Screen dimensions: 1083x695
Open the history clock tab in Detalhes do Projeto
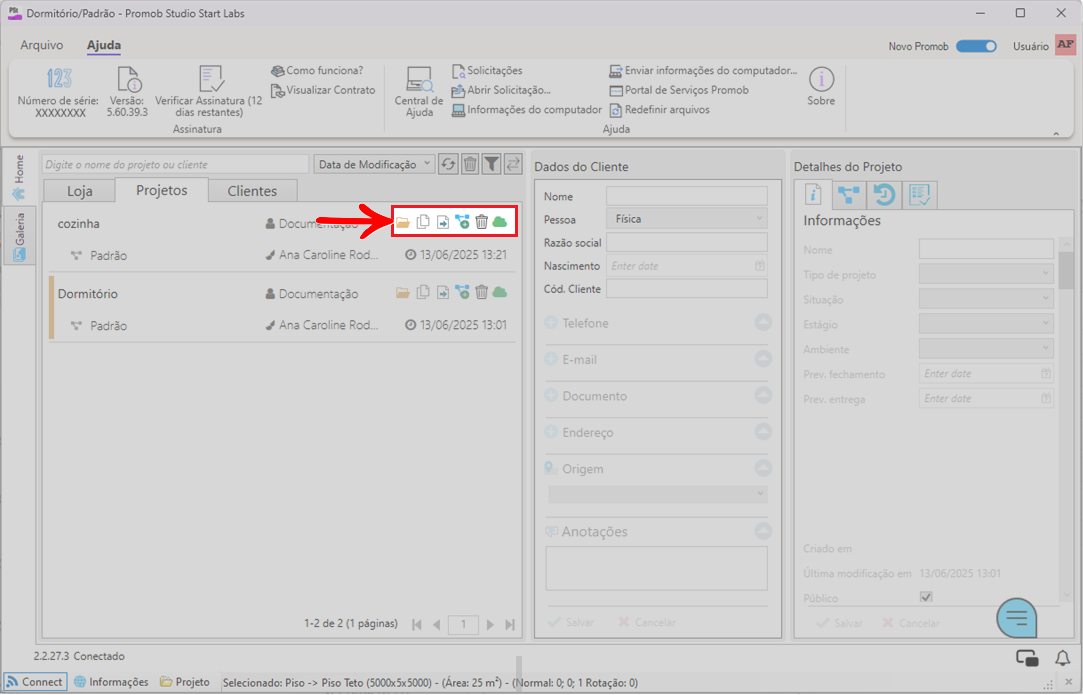pyautogui.click(x=884, y=195)
